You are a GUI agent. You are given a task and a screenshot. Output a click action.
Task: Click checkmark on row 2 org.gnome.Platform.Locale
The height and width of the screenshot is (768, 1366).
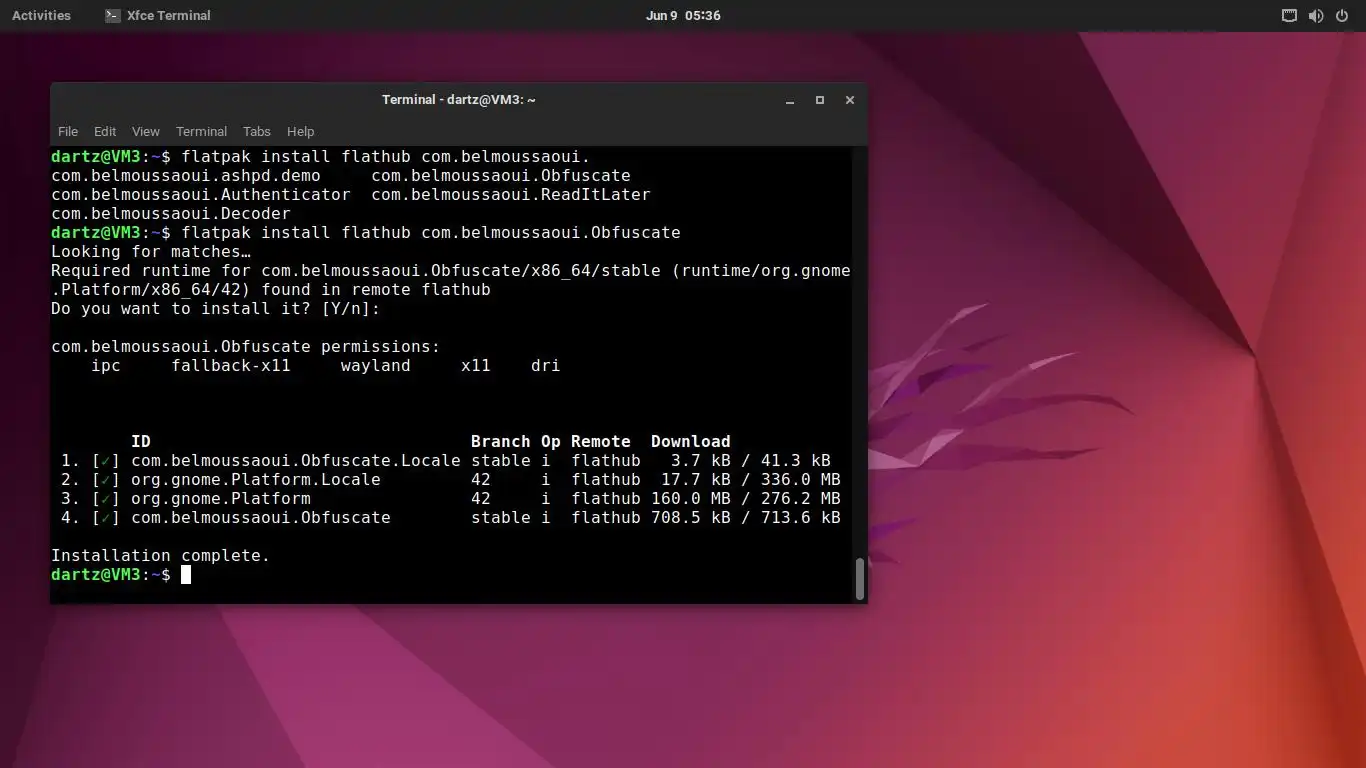point(106,480)
